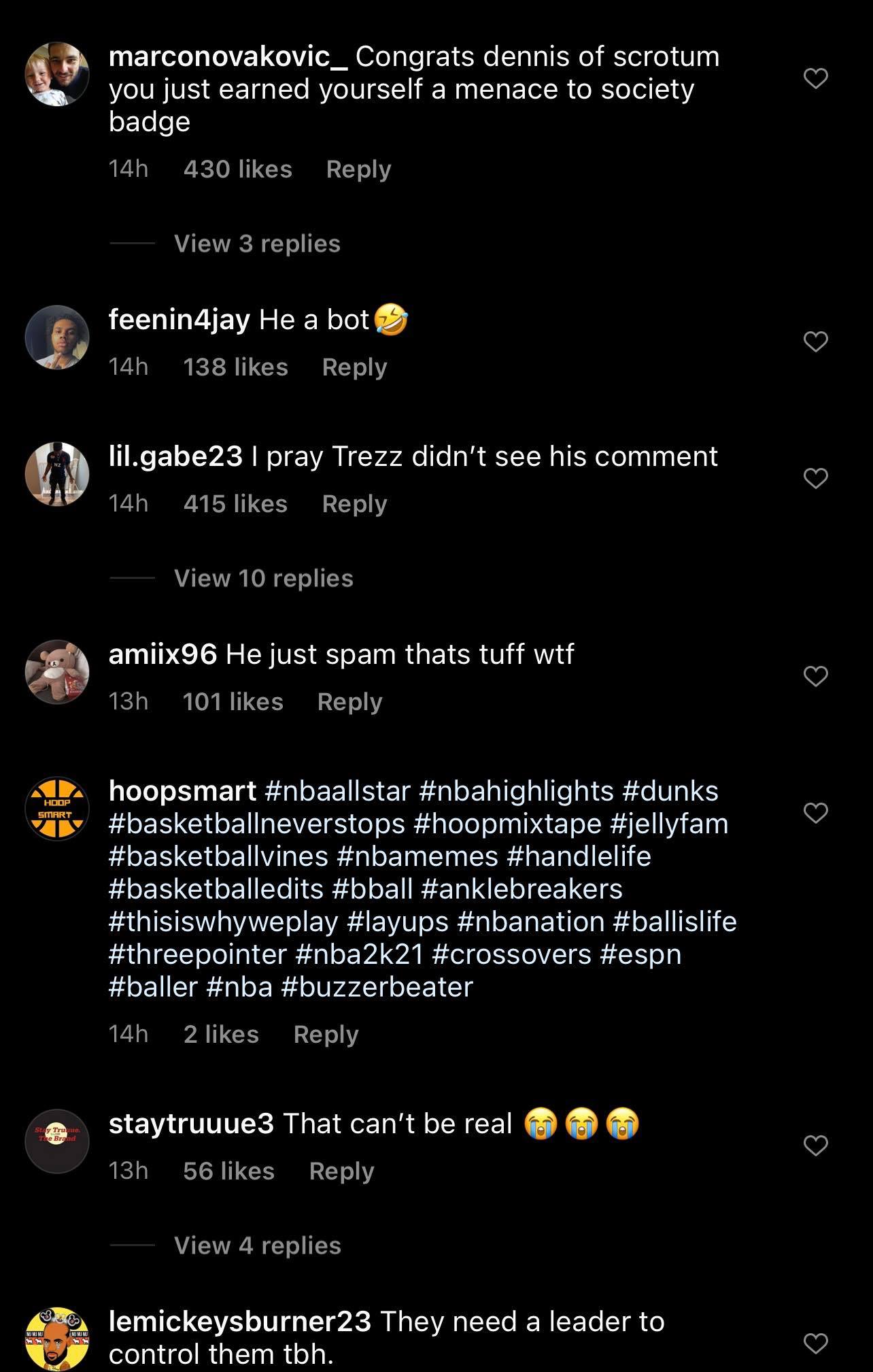Reply to marconovakovic_'s comment

click(x=358, y=169)
